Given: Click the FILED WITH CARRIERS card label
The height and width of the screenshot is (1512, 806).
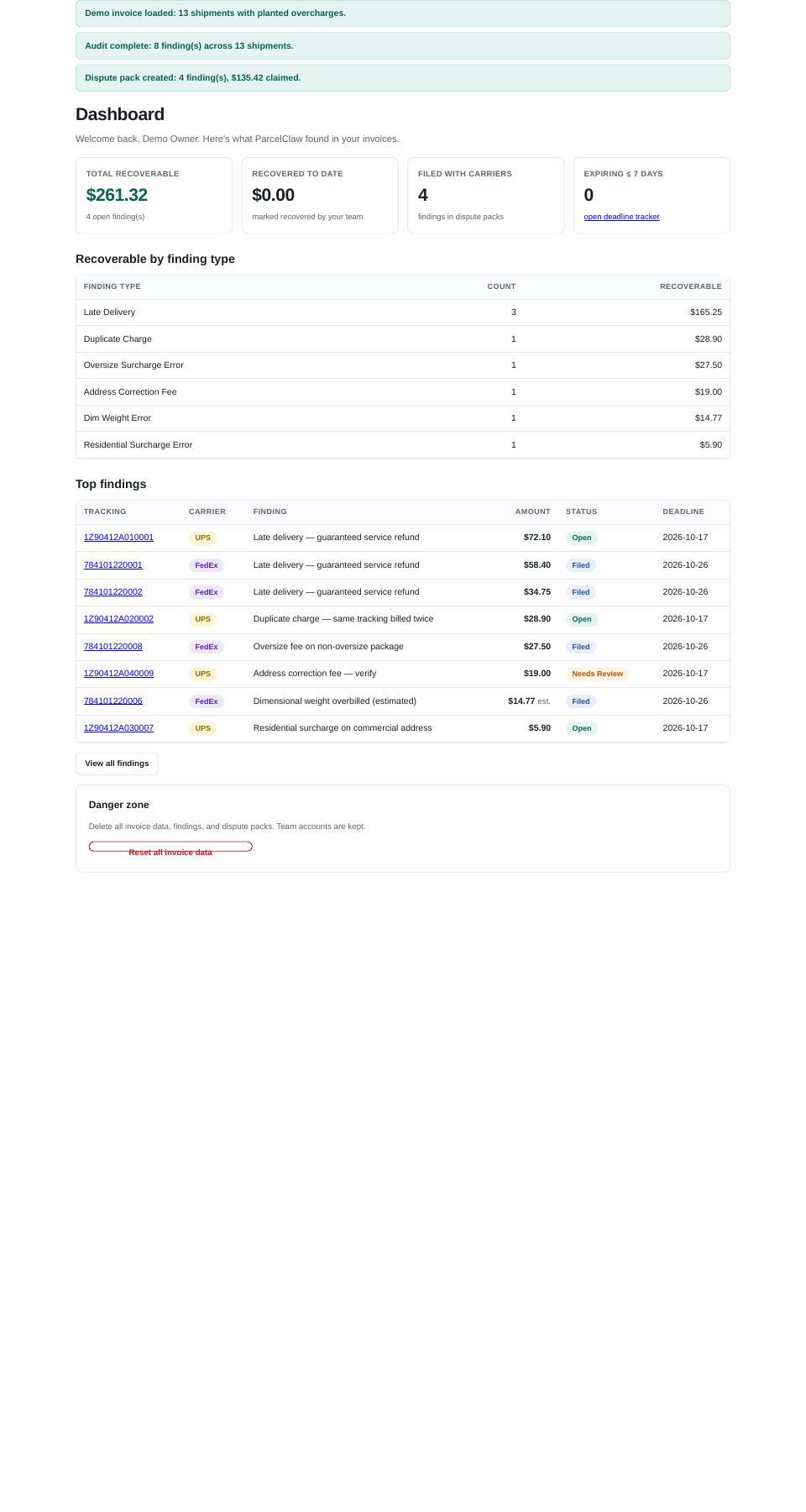Looking at the screenshot, I should [465, 174].
